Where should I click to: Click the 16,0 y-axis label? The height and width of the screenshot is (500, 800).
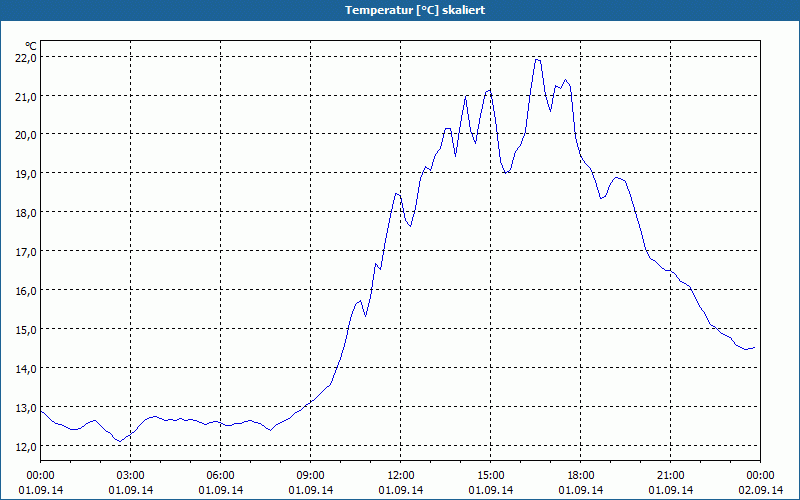26,291
